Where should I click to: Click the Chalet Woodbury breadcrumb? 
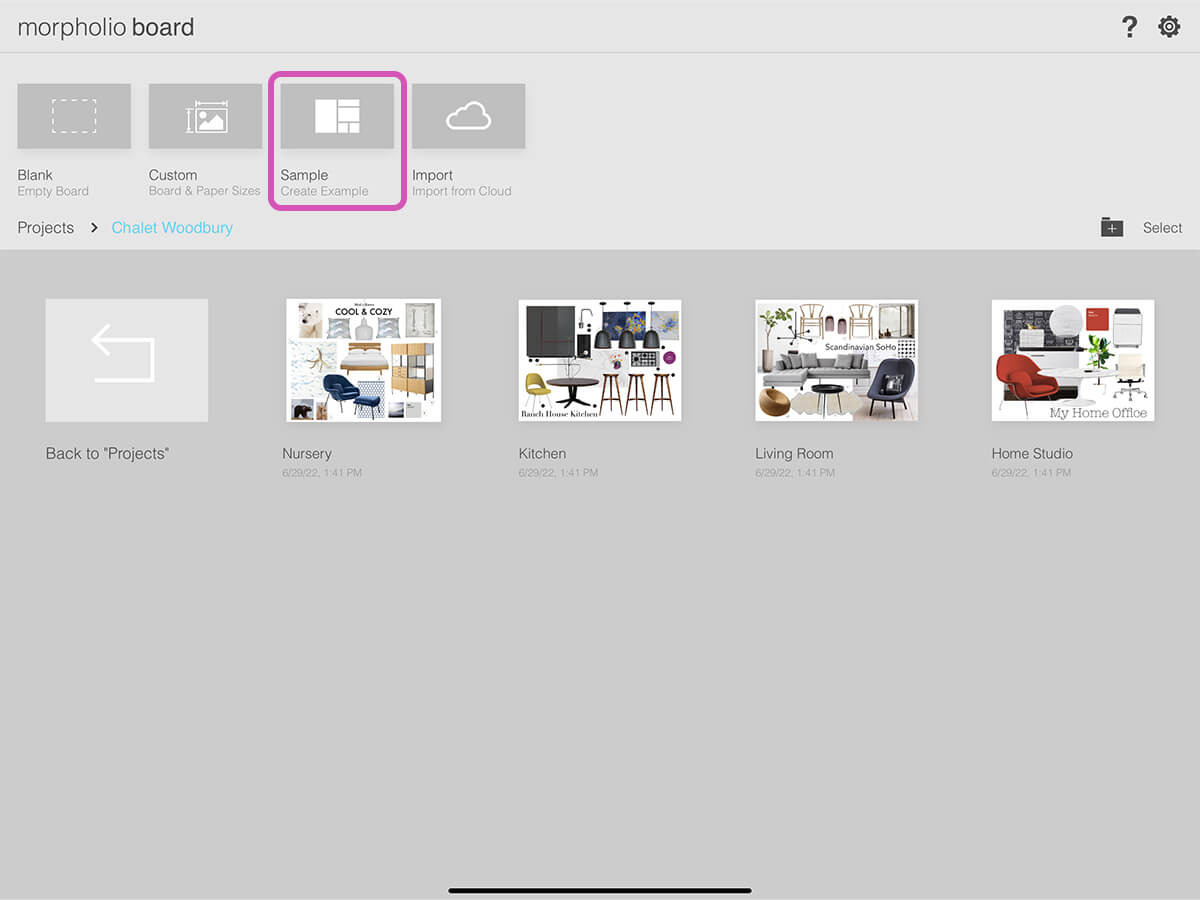(x=172, y=228)
